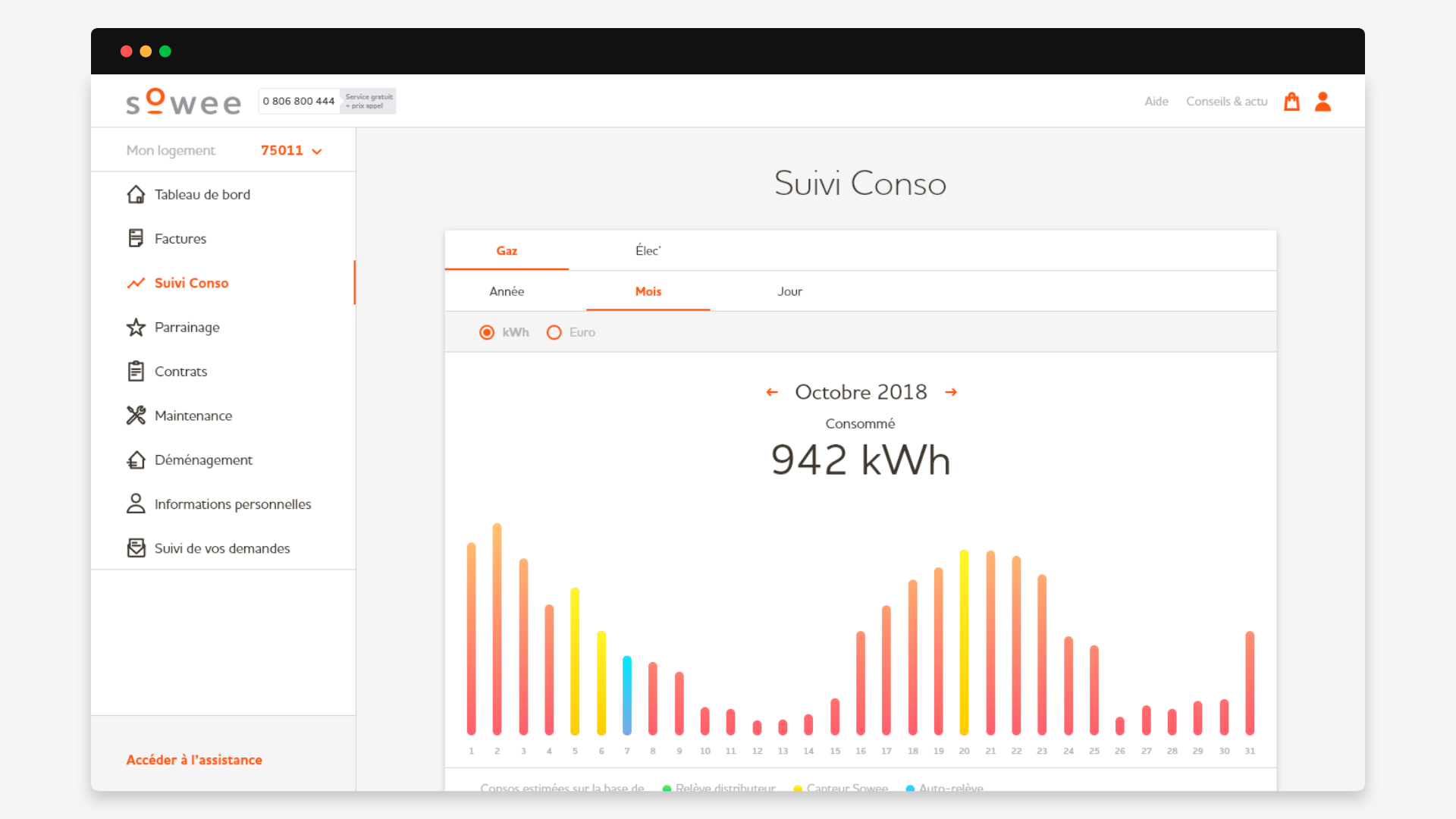Viewport: 1456px width, 819px height.
Task: Open the Année view
Action: click(x=507, y=291)
